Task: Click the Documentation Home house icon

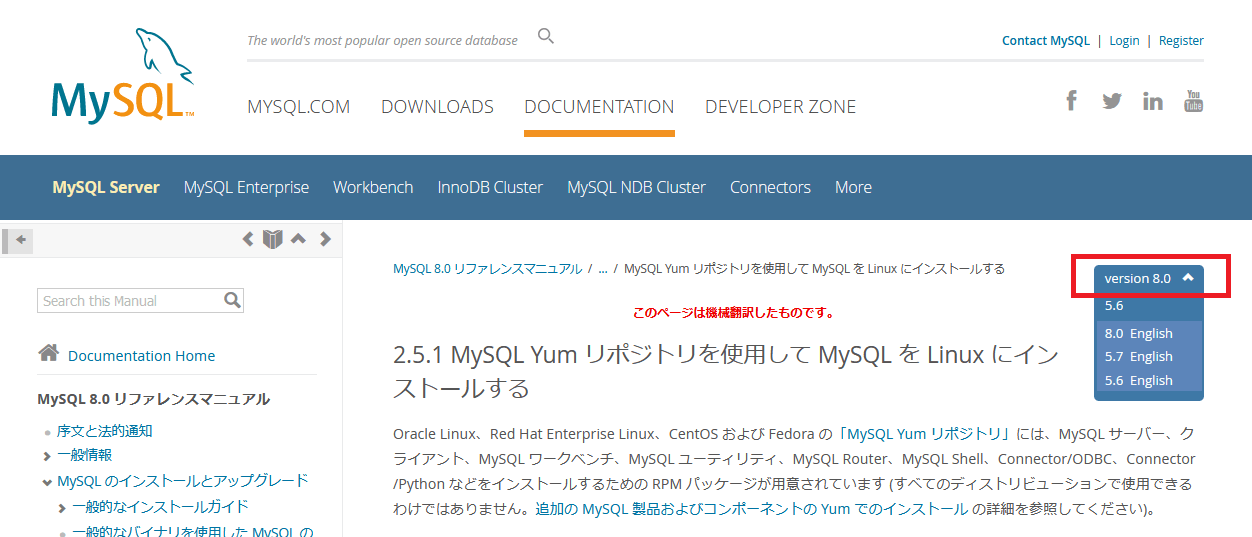Action: [48, 353]
